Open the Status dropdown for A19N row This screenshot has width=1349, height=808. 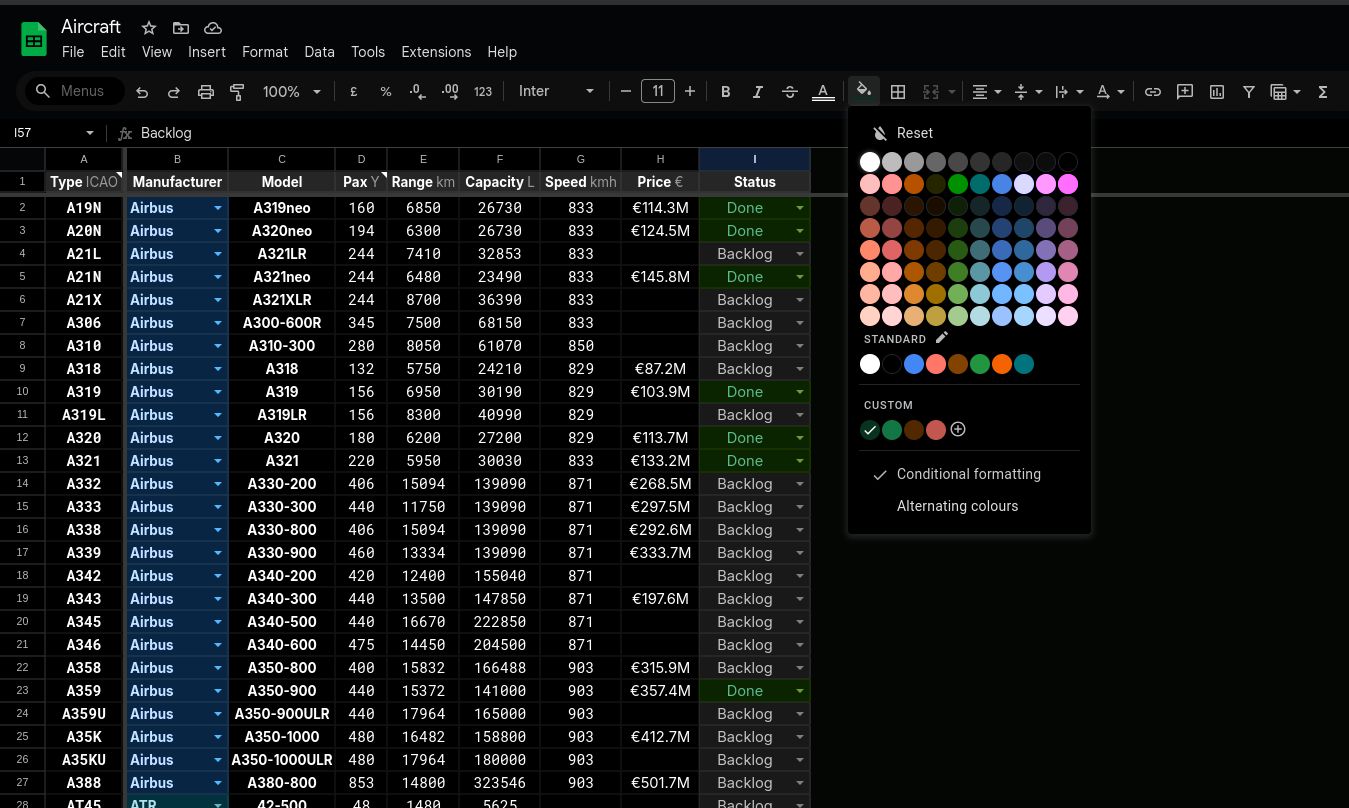[x=800, y=208]
